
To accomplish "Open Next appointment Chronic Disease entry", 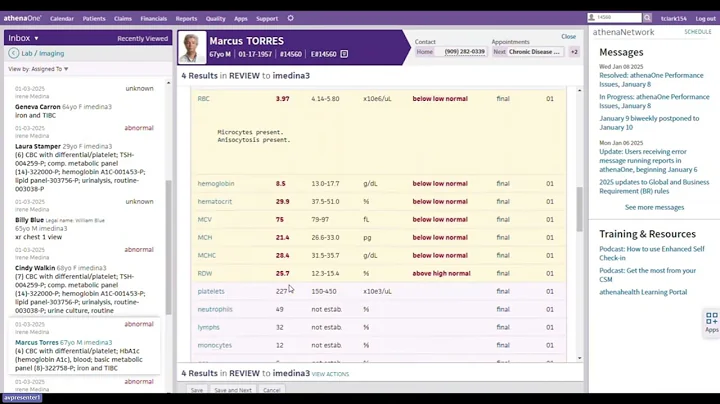I will pos(534,52).
